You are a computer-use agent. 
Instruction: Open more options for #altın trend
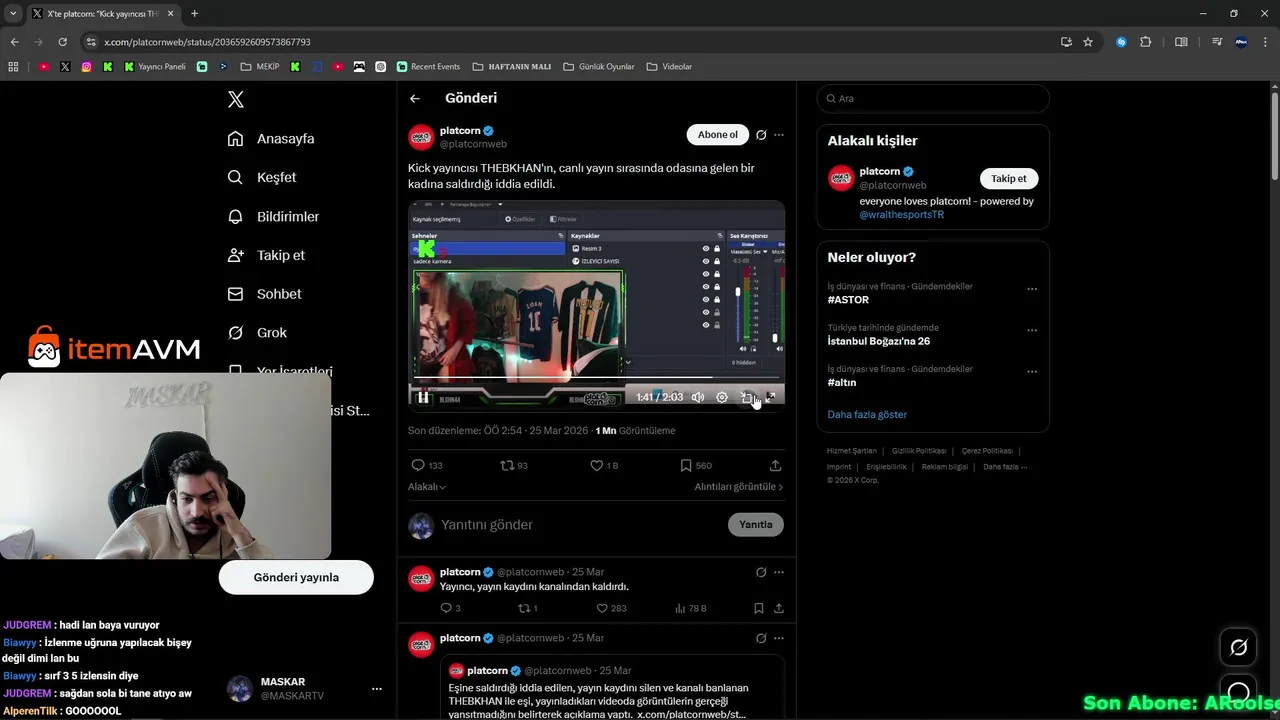click(1032, 372)
